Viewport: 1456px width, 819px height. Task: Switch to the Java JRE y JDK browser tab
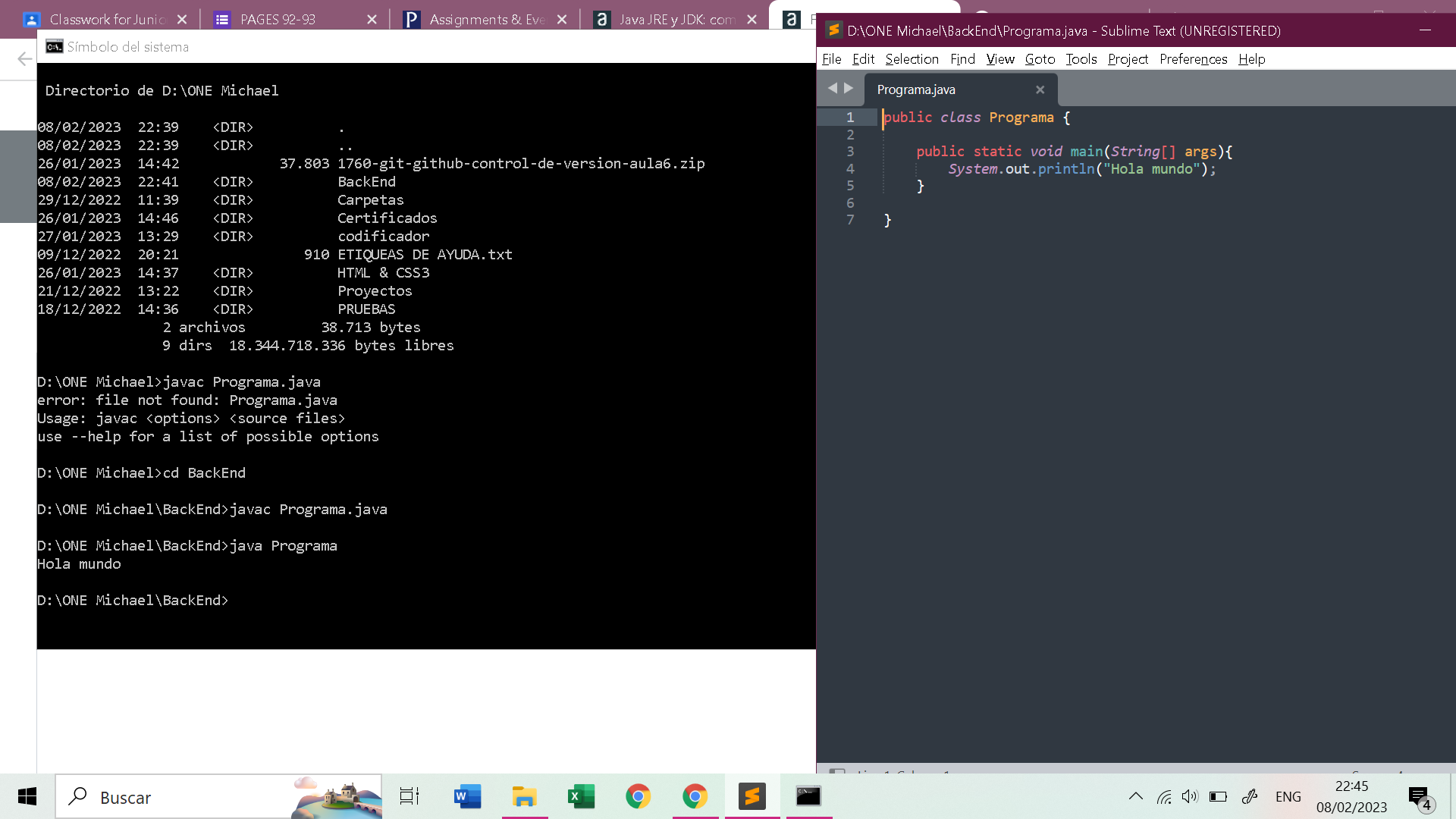pos(675,19)
